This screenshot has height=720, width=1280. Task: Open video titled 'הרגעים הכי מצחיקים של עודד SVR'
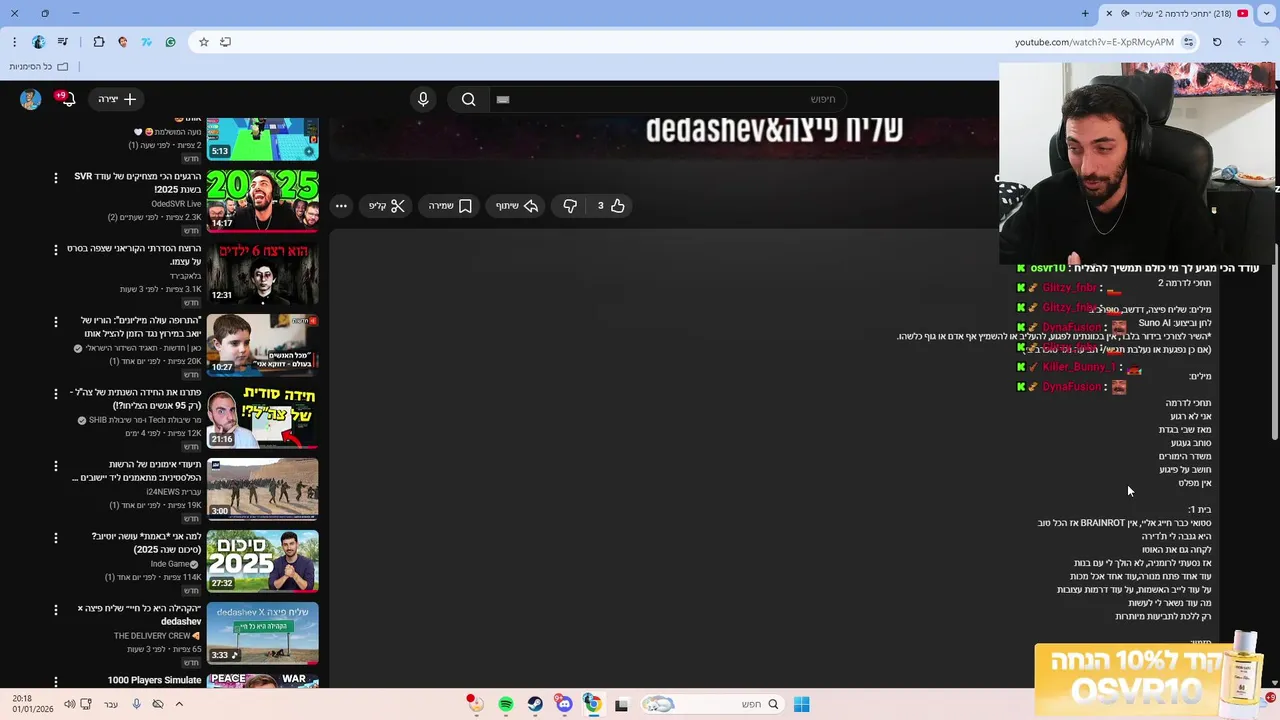(x=138, y=182)
